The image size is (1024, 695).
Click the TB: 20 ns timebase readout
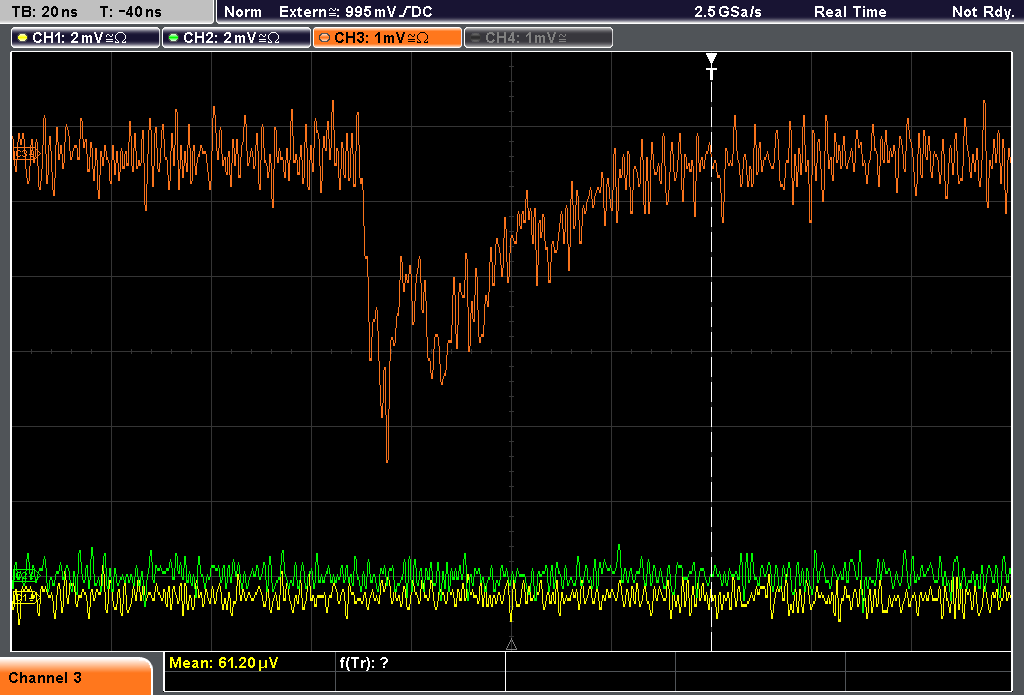coord(44,12)
